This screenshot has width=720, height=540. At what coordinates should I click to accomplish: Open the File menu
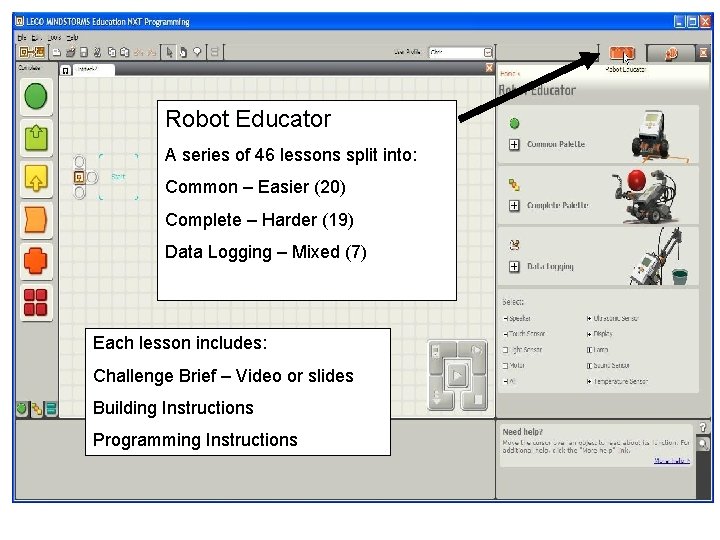[22, 38]
